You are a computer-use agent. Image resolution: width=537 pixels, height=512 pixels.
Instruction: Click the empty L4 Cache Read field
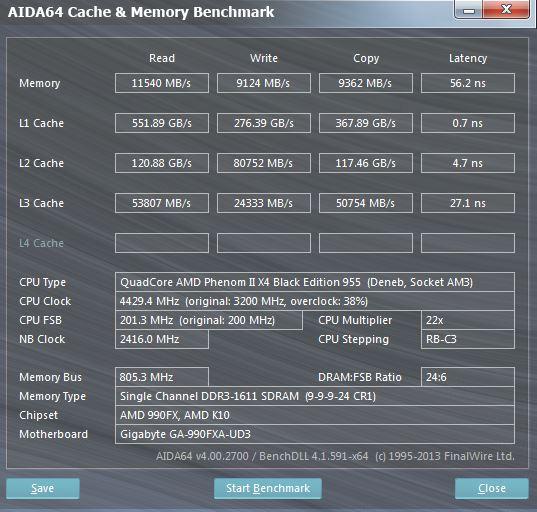pos(162,243)
